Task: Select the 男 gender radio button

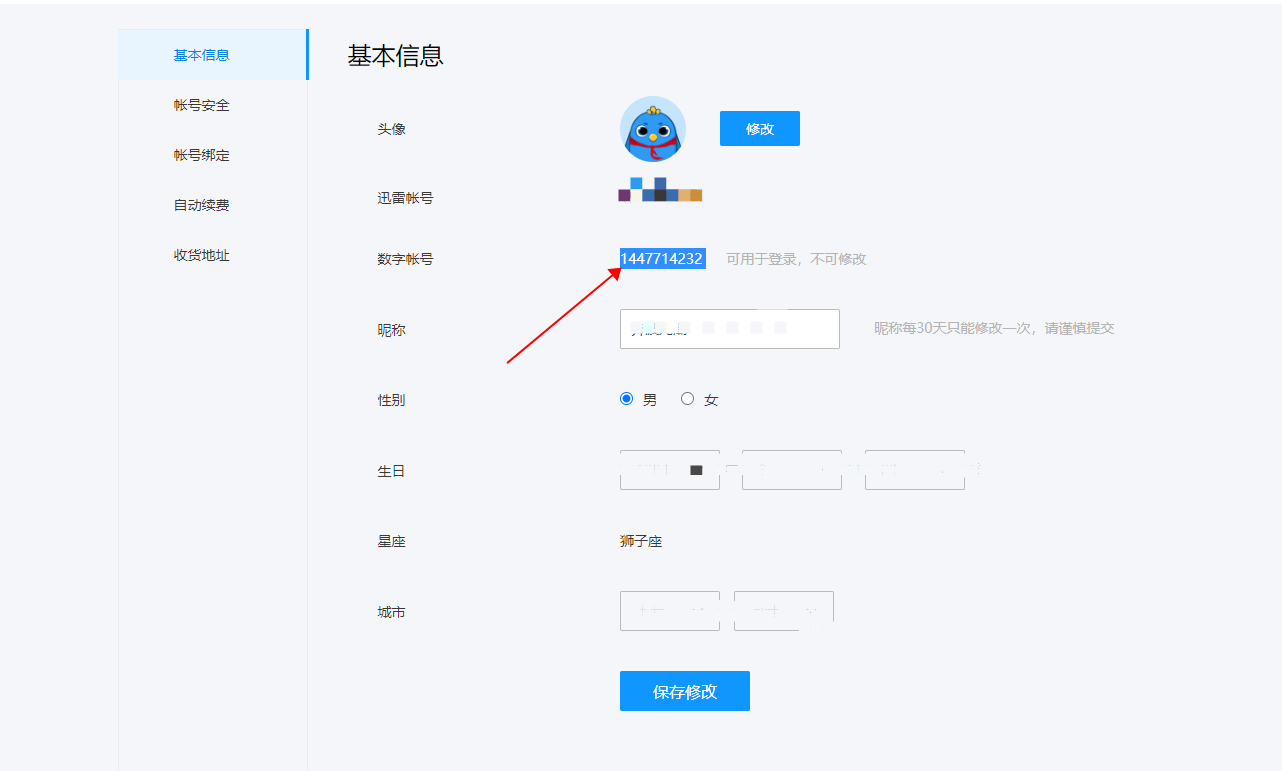Action: click(x=627, y=399)
